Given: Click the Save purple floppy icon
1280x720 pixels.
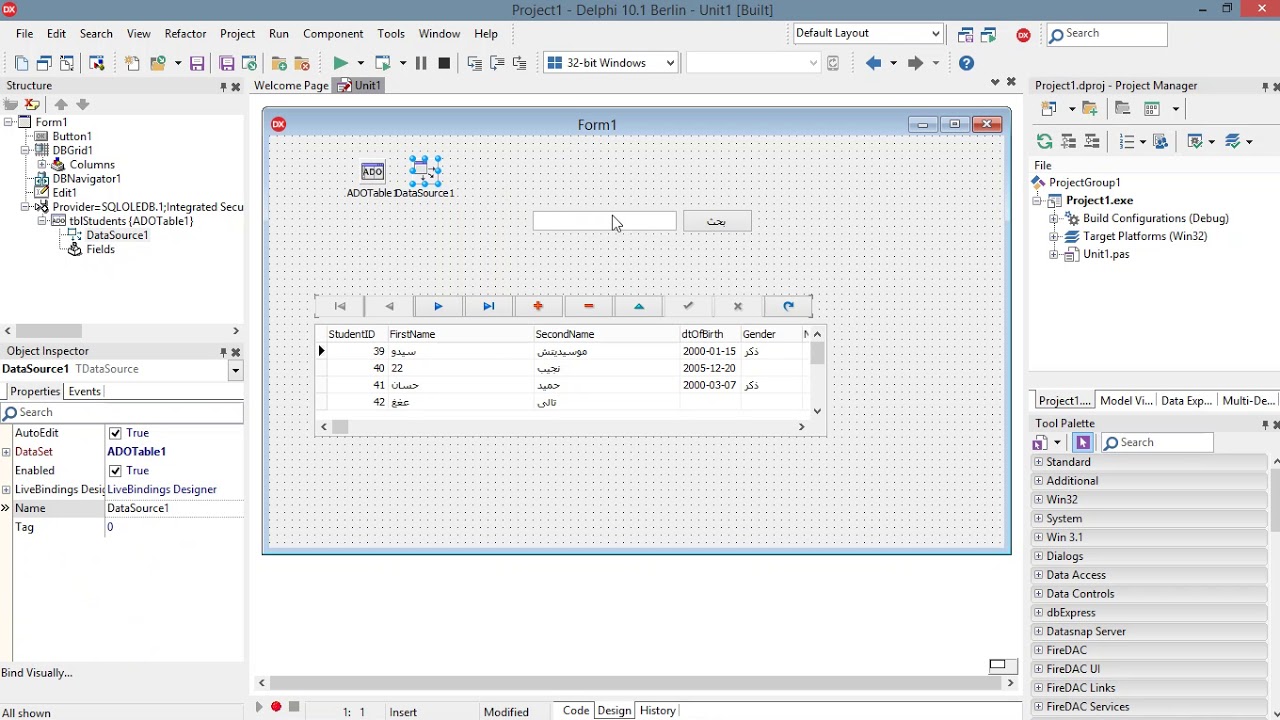Looking at the screenshot, I should [x=197, y=63].
